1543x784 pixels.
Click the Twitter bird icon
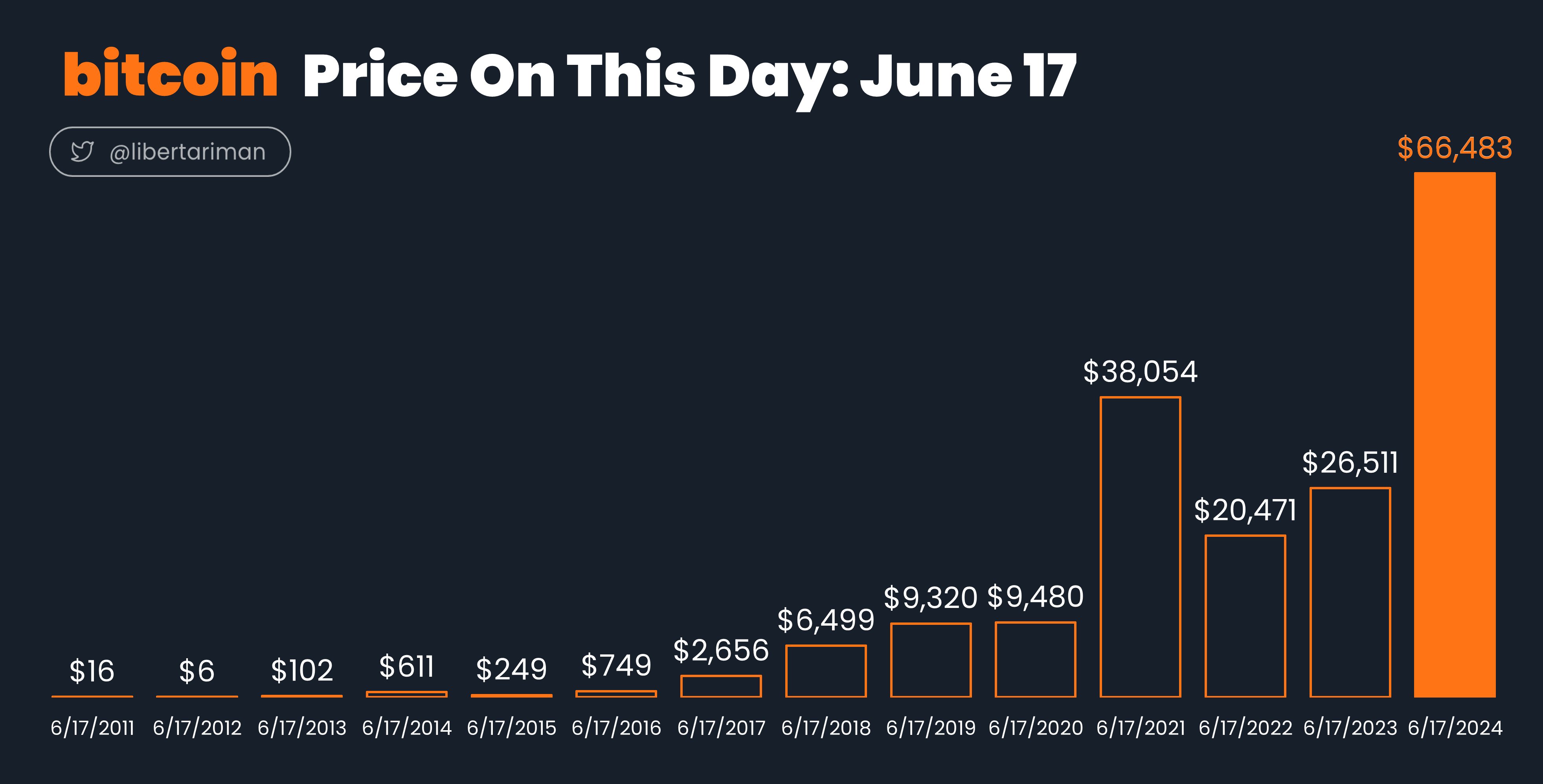[82, 152]
